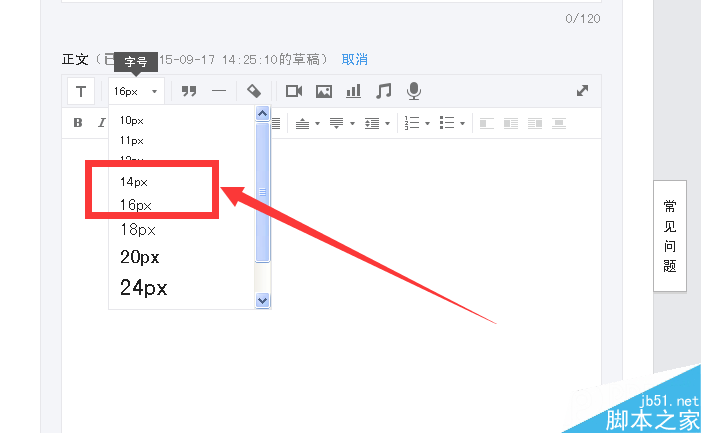
Task: Add music with the note icon
Action: (383, 91)
